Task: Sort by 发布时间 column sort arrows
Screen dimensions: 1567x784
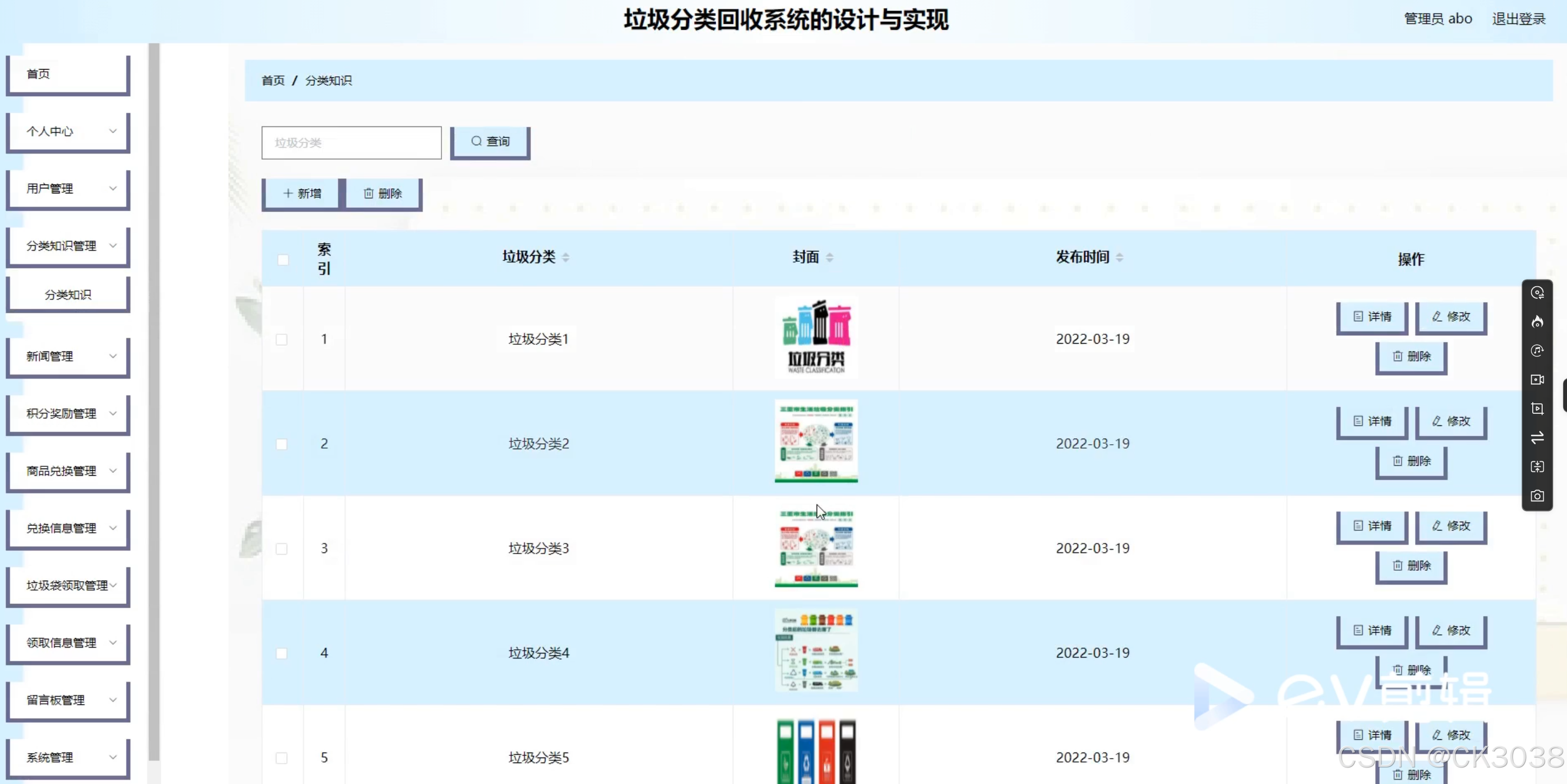Action: tap(1119, 257)
